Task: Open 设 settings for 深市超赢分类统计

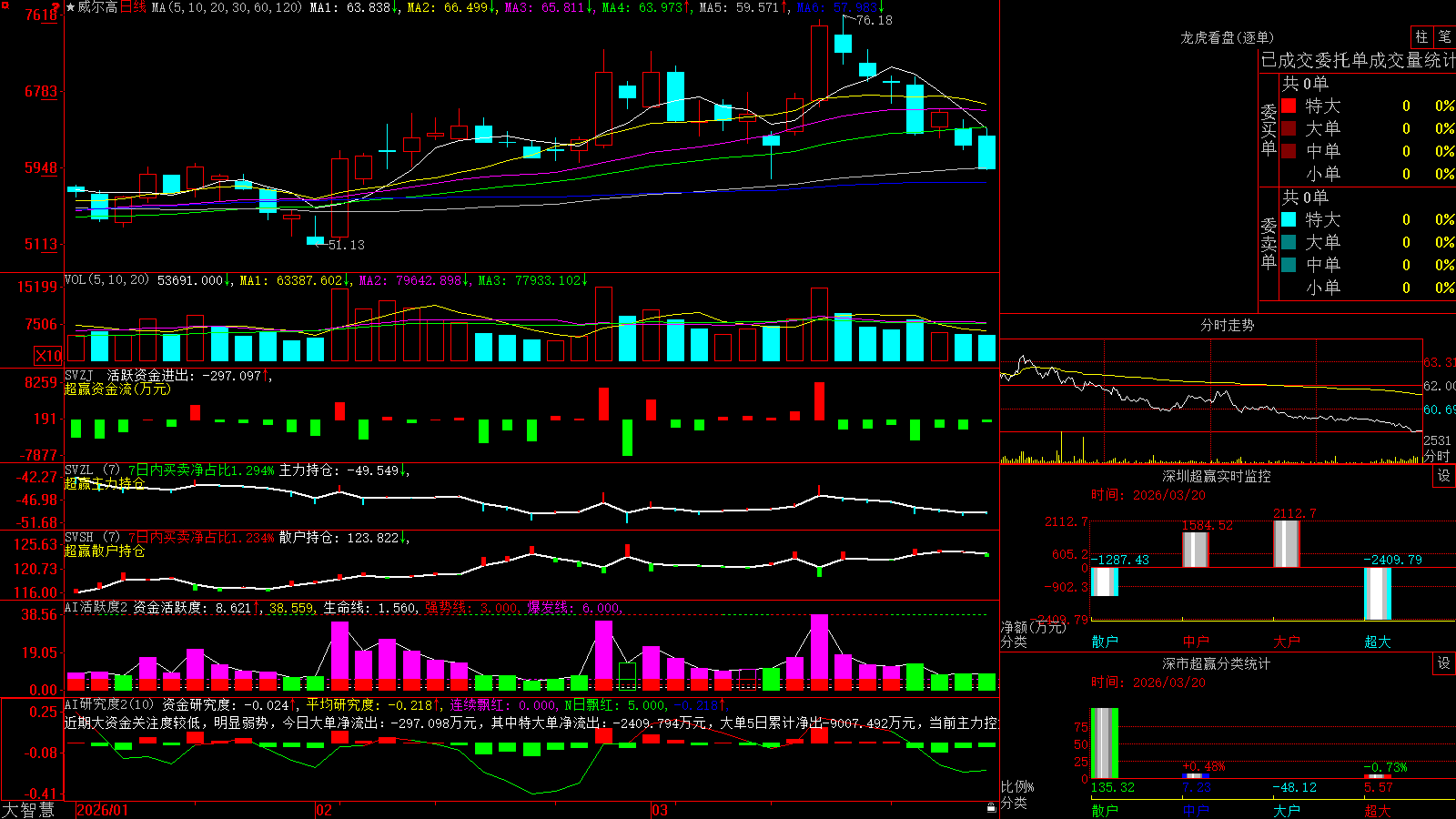Action: [x=1444, y=663]
